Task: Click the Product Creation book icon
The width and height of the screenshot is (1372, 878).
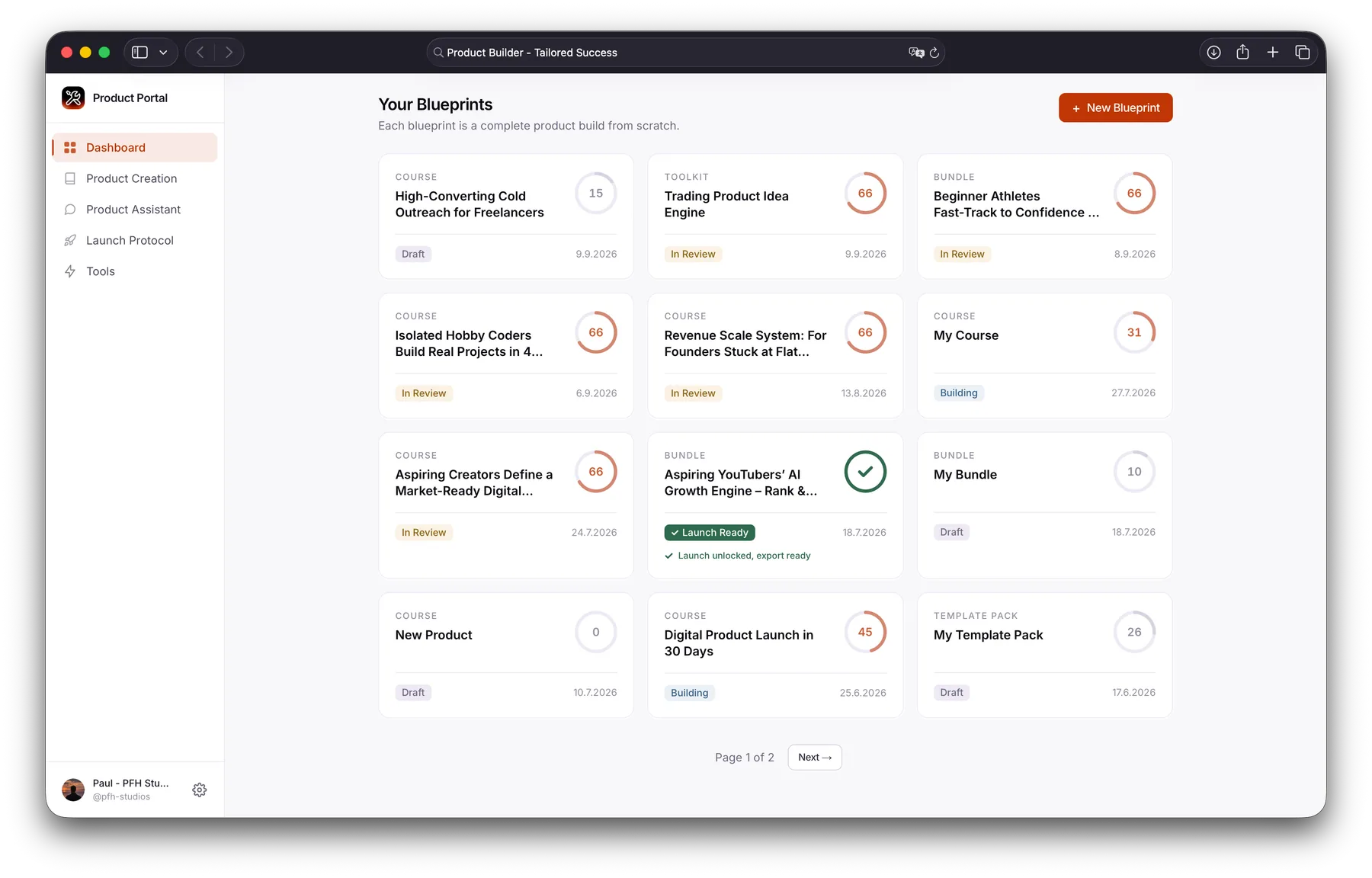Action: 70,178
